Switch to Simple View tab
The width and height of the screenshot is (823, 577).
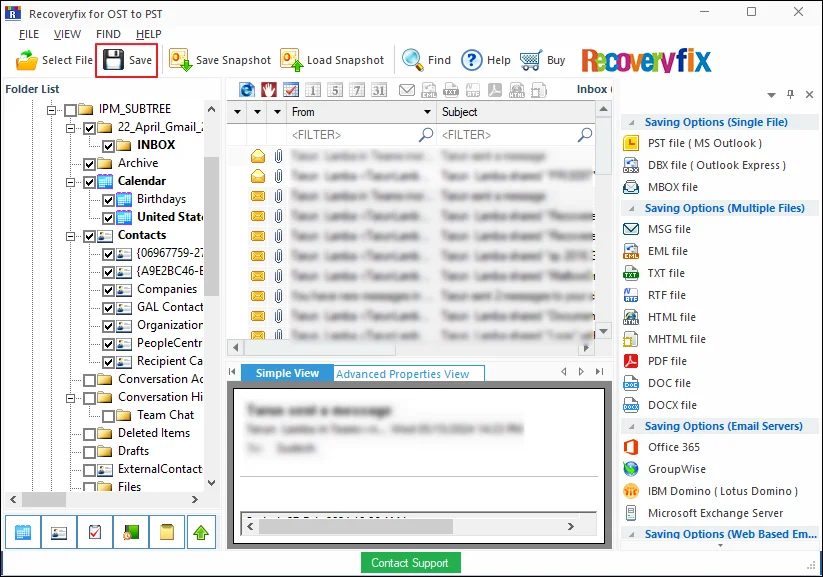(x=287, y=373)
